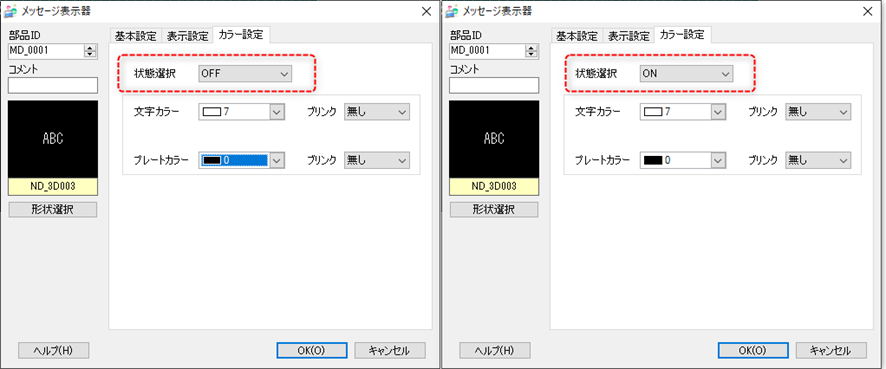The image size is (886, 369).
Task: Click ND_3D003 shape label in left dialog
Action: tap(53, 186)
